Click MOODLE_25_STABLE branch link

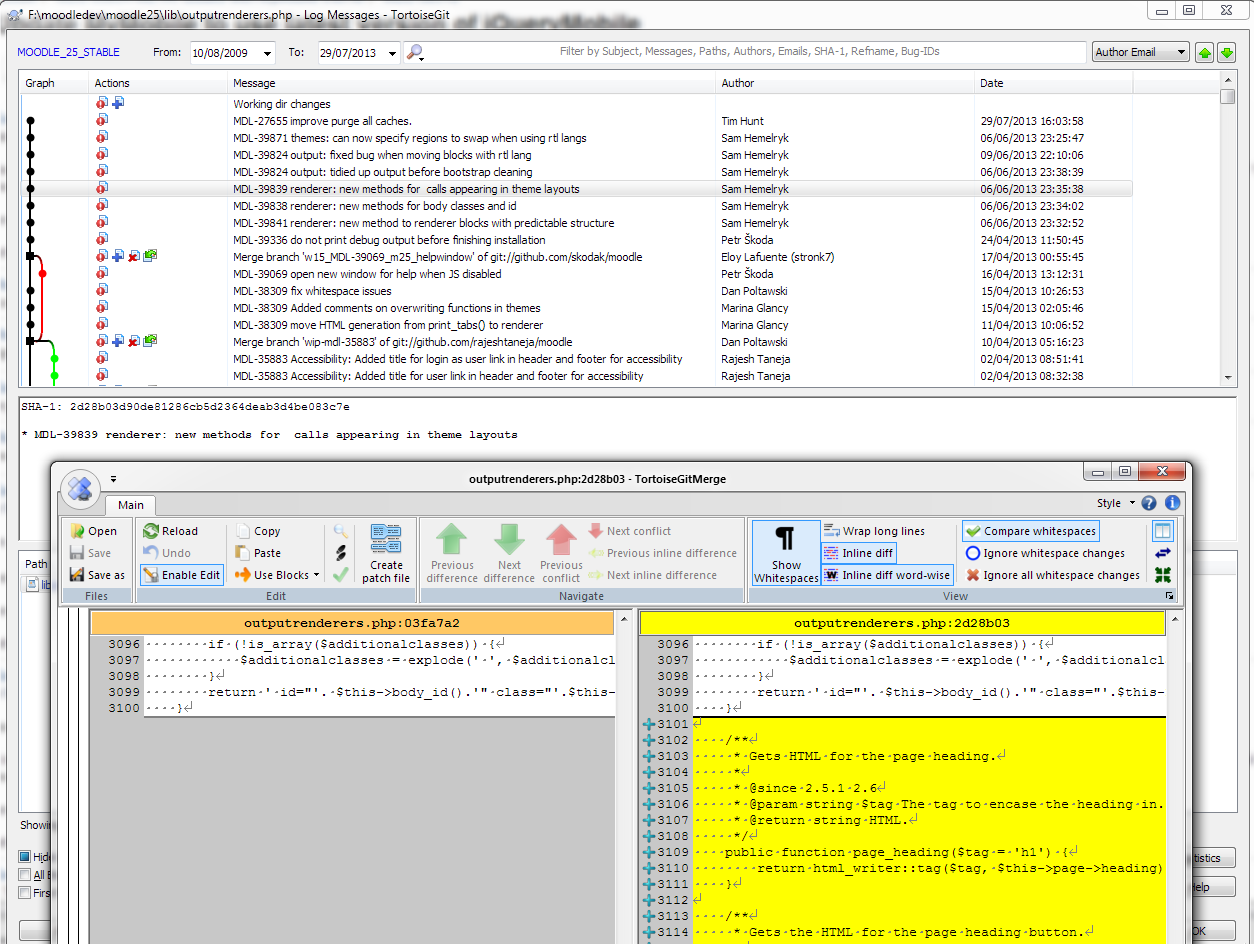click(68, 52)
